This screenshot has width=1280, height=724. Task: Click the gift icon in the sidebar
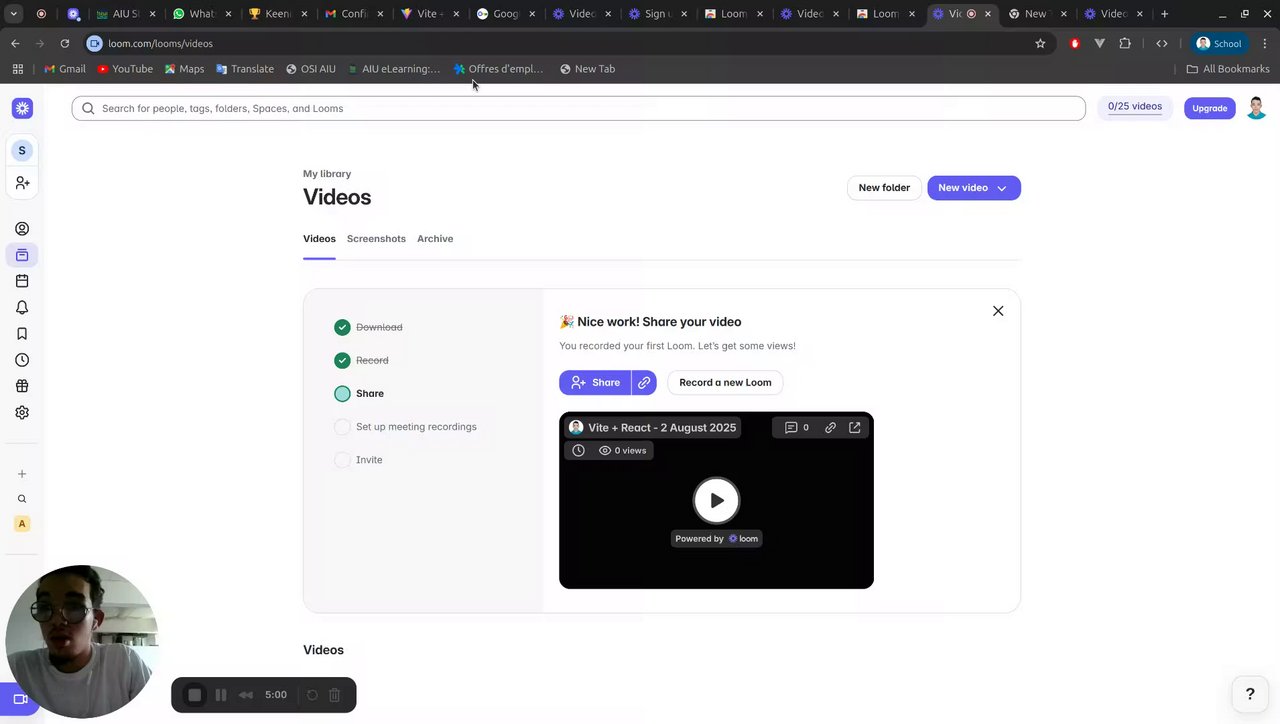point(22,386)
